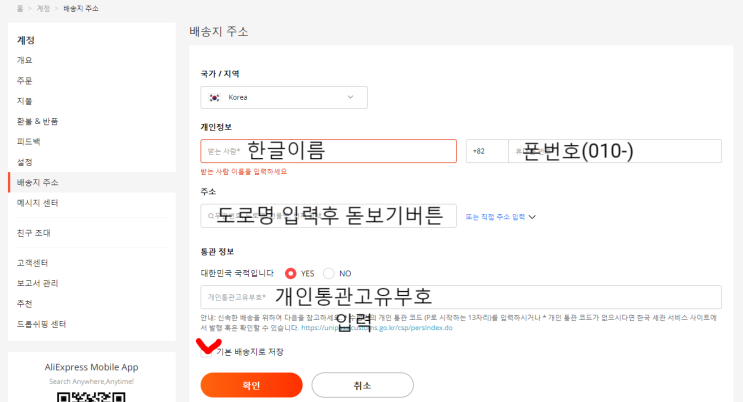Image resolution: width=743 pixels, height=402 pixels.
Task: Select 배송지 주소 in the sidebar
Action: 38,182
